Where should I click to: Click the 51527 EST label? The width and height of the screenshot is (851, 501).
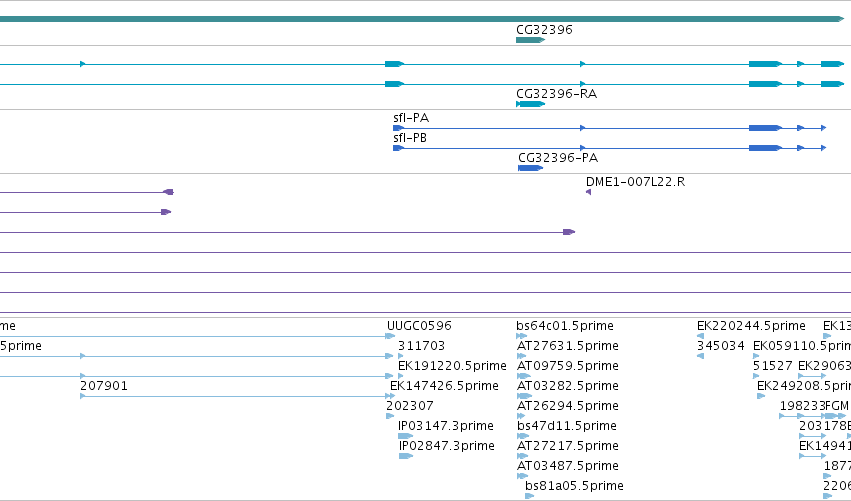click(x=773, y=366)
